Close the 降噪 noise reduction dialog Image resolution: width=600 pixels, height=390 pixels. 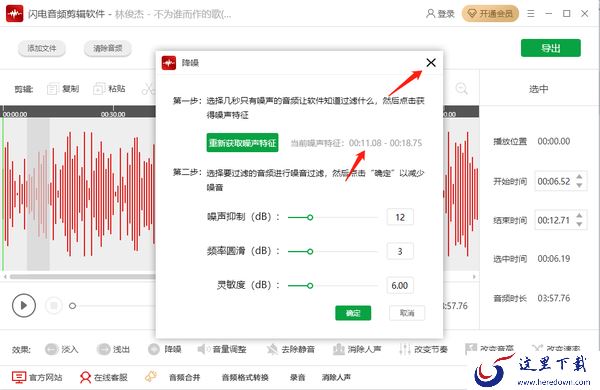[x=431, y=62]
